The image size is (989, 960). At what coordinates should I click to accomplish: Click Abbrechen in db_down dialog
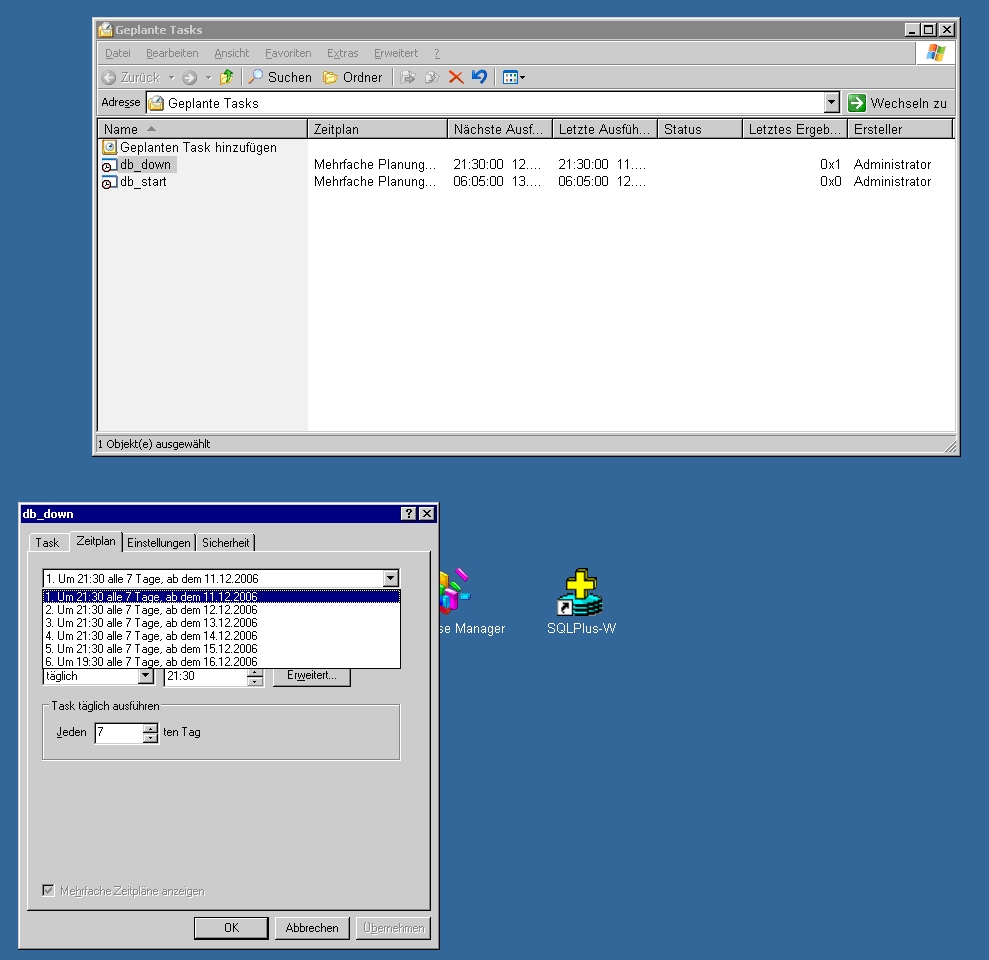click(x=312, y=928)
